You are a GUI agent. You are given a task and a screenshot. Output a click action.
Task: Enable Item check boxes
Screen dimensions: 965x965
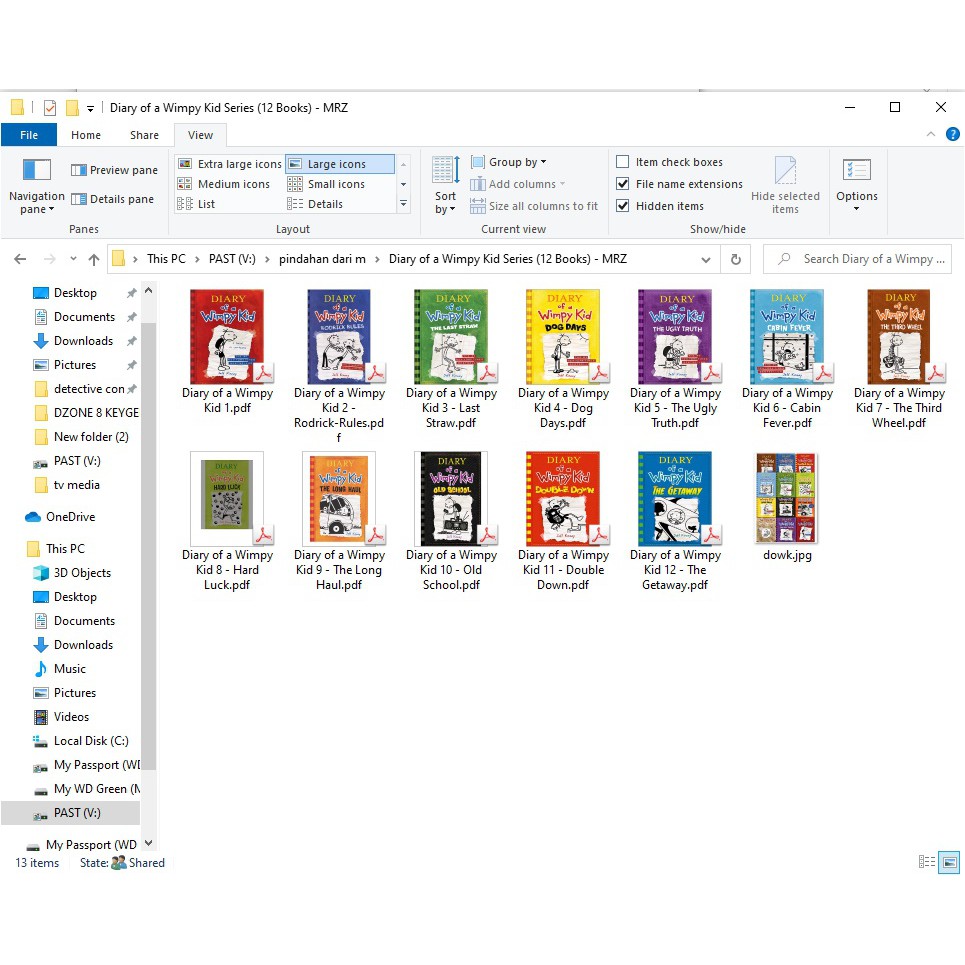(623, 162)
